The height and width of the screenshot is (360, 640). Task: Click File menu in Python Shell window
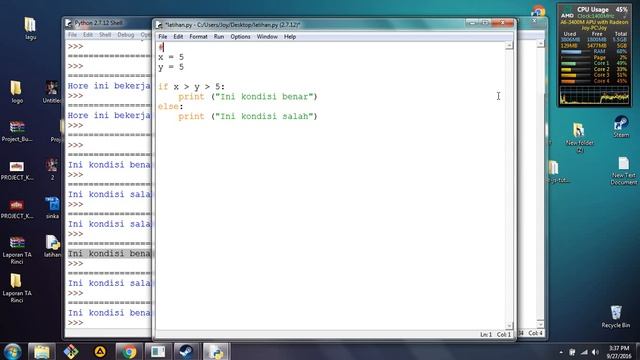click(72, 35)
